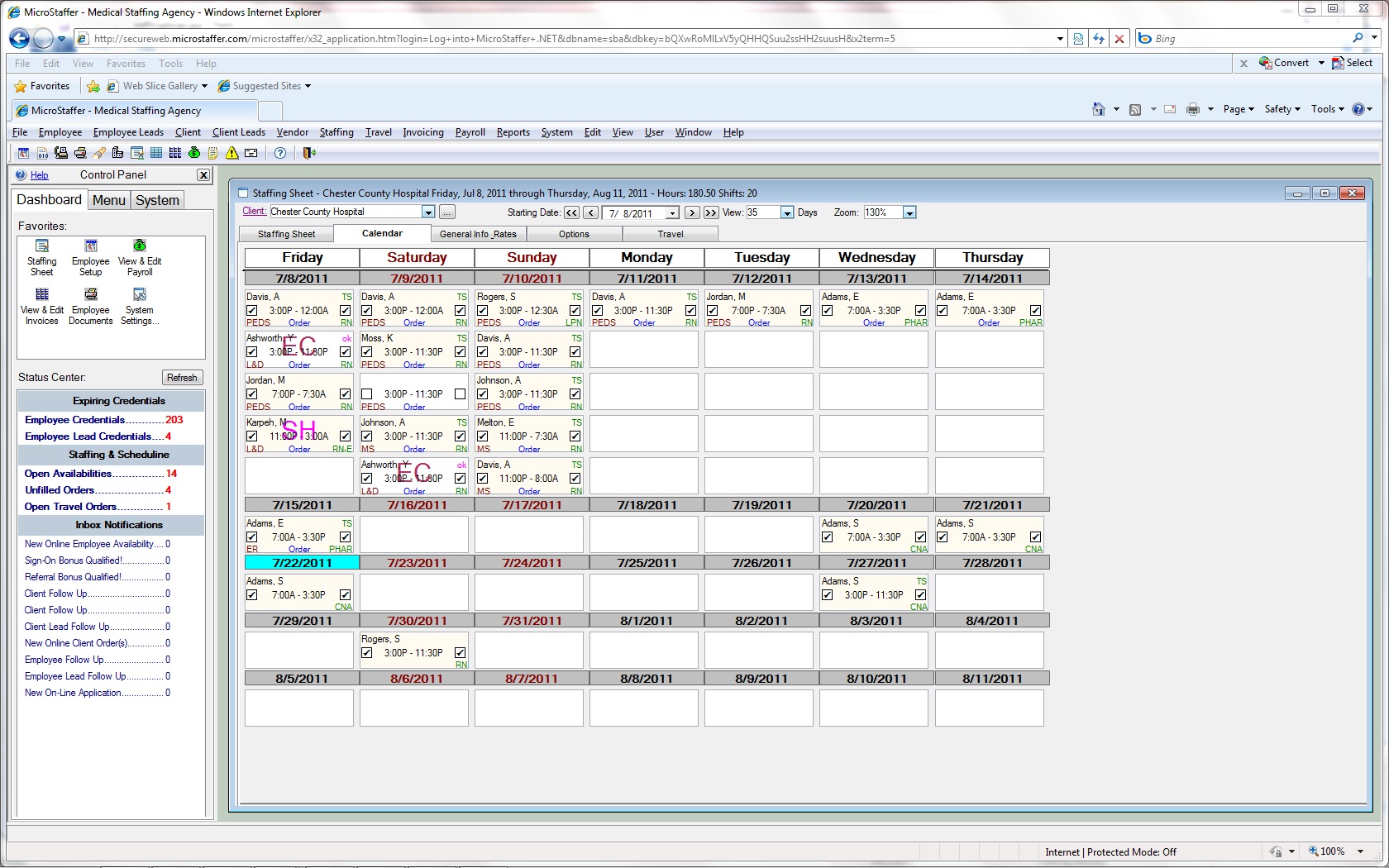Click the Starting Date input field
Screen dimensions: 1389x868
[x=635, y=213]
